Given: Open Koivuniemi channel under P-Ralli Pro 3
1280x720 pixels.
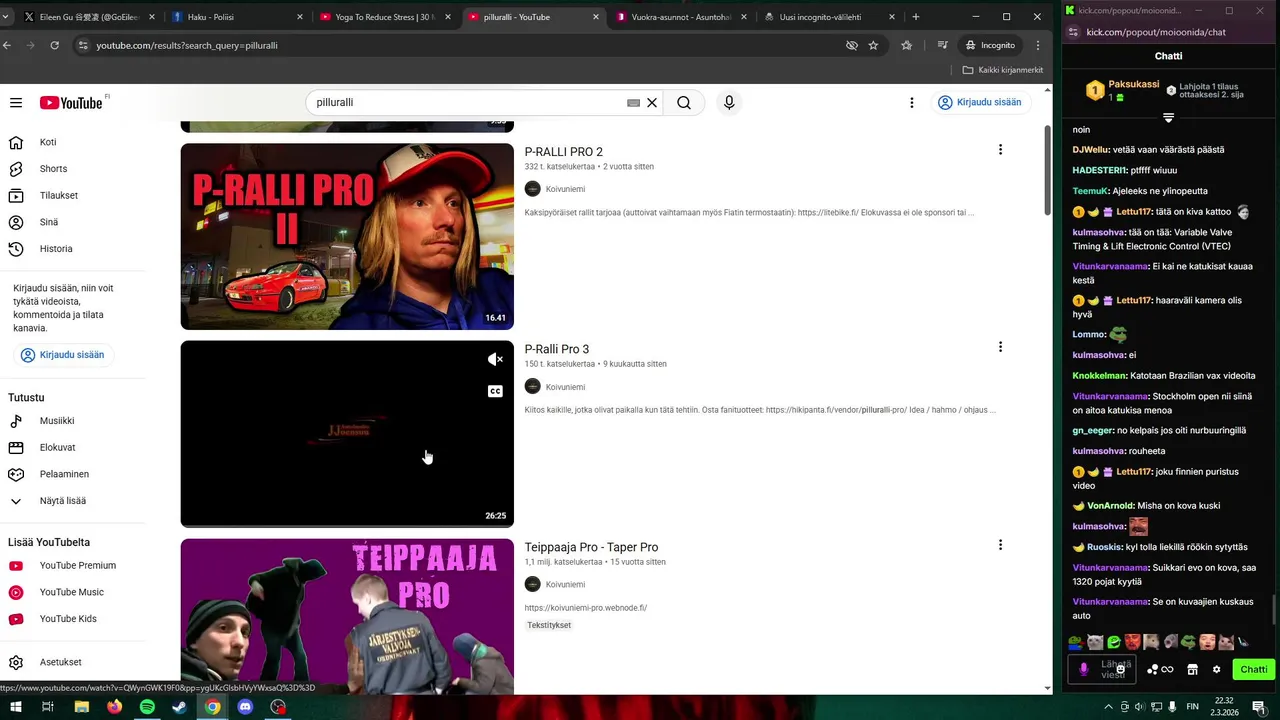Looking at the screenshot, I should tap(565, 387).
